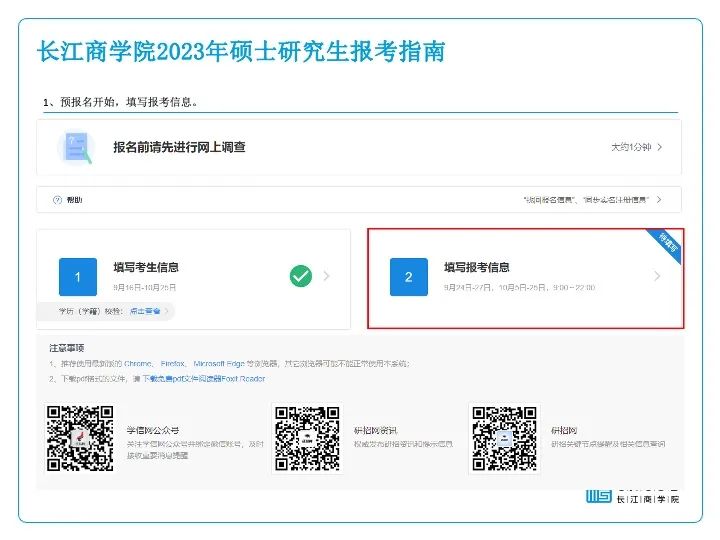This screenshot has height=540, width=720.
Task: Click the step 2 schedule ending 9:00-22:00
Action: pos(519,287)
